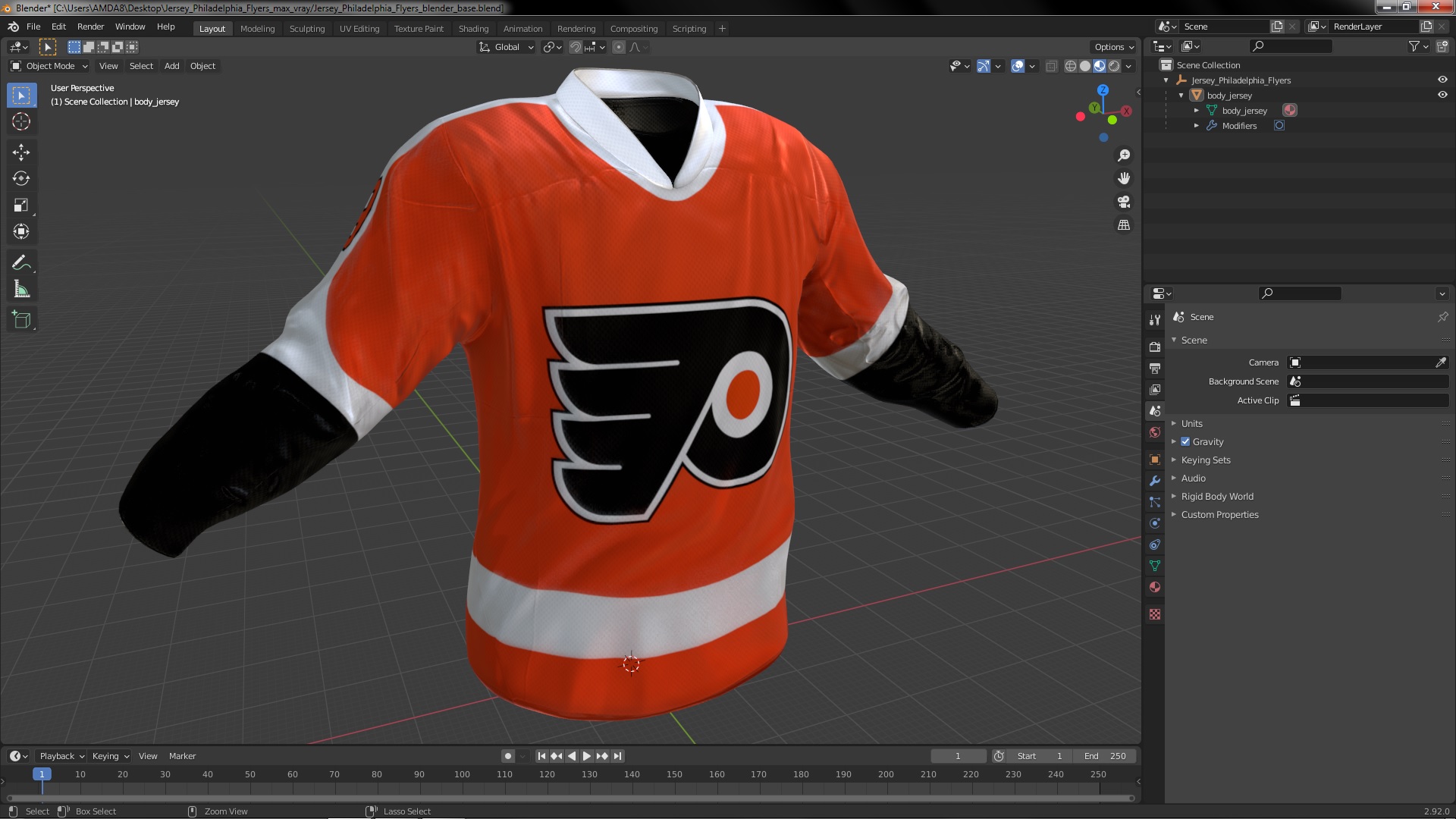Switch to the Shading workspace tab

[x=473, y=29]
